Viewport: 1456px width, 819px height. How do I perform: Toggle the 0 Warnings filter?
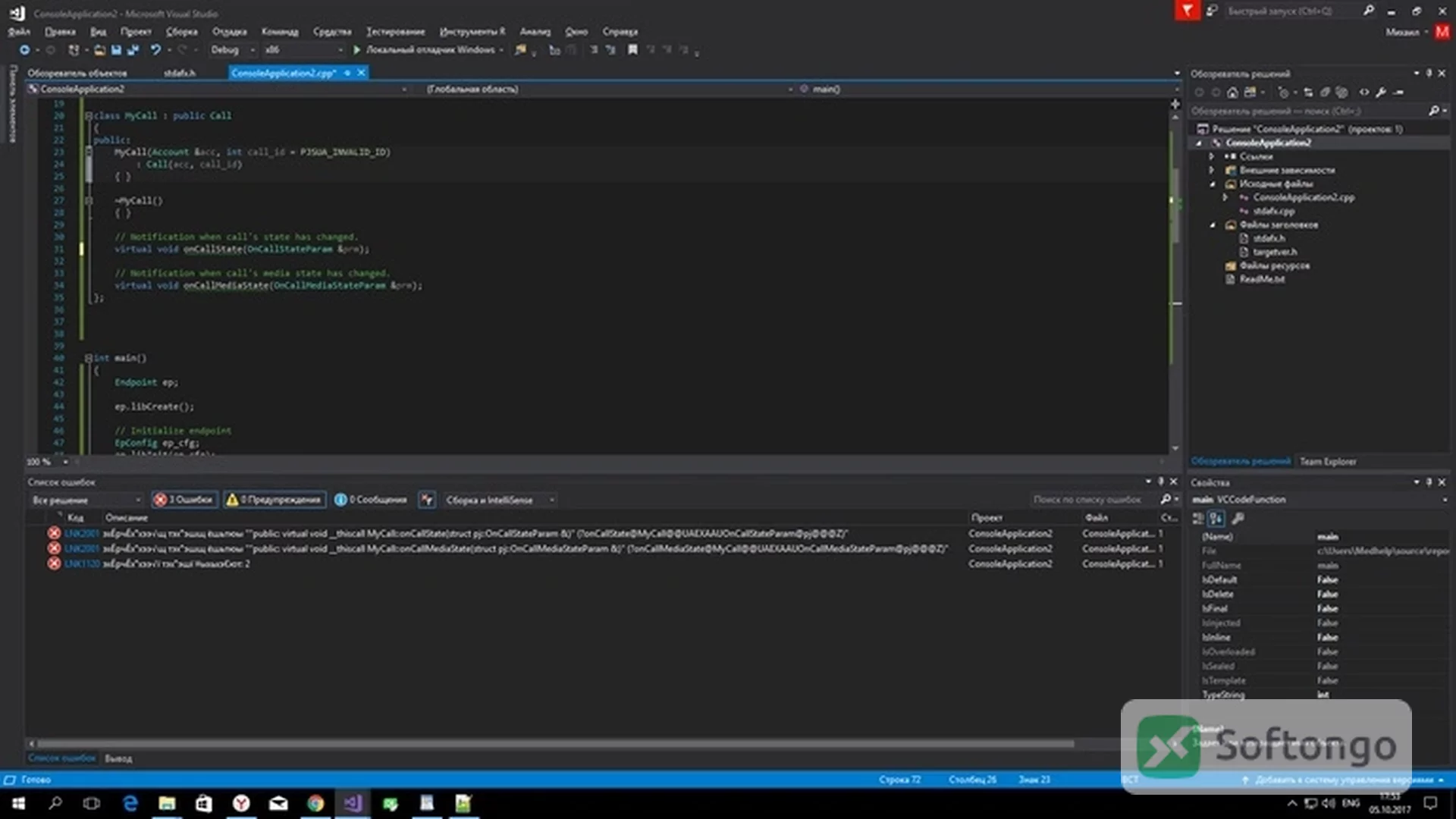pyautogui.click(x=274, y=500)
